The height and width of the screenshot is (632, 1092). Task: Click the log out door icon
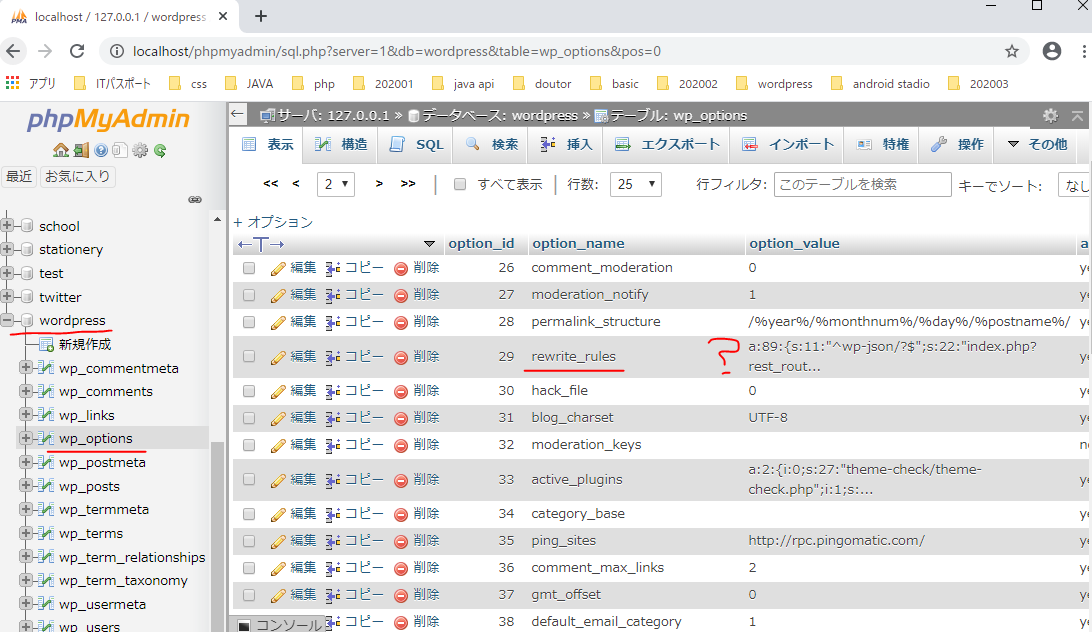[x=81, y=150]
